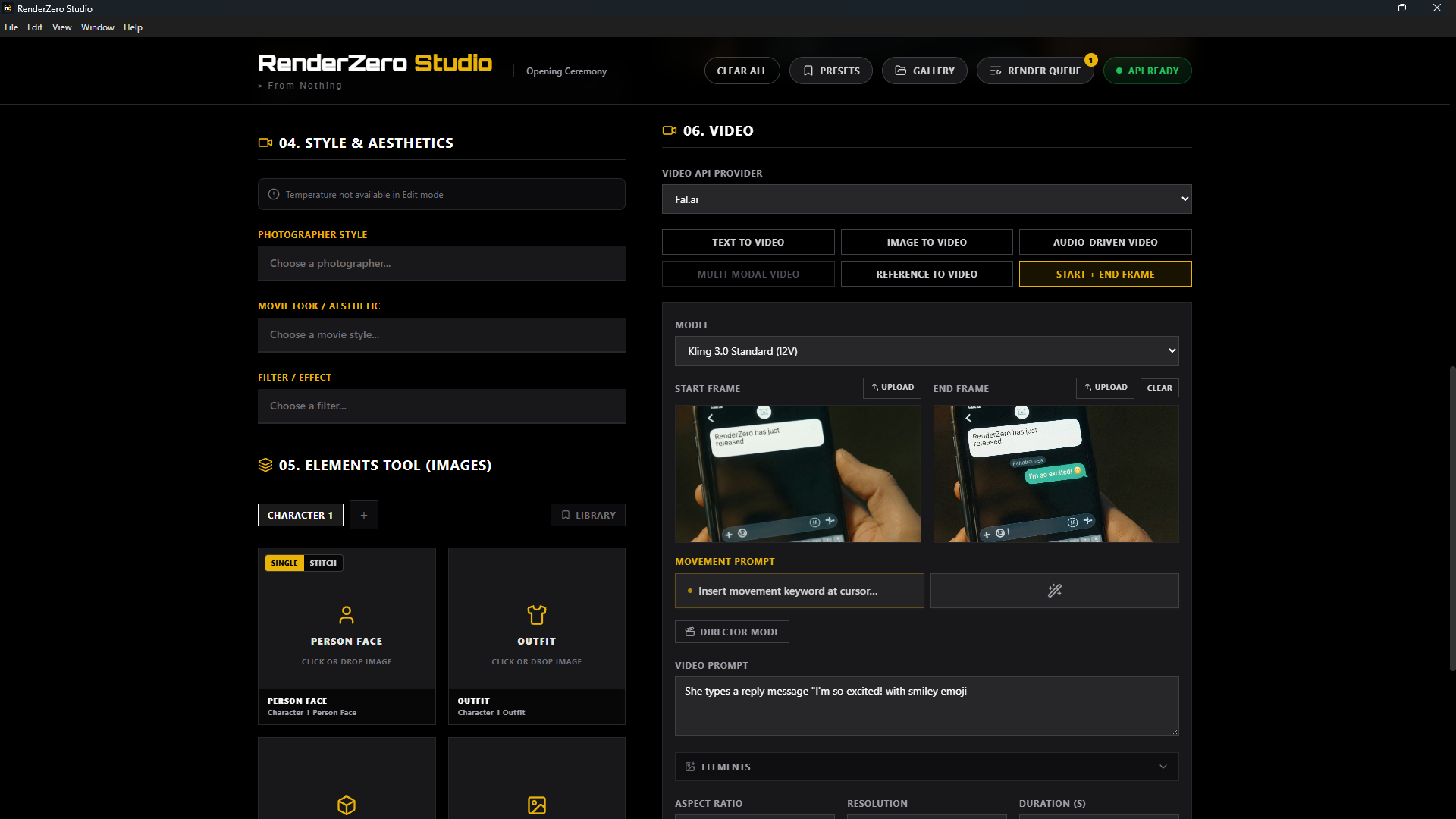This screenshot has height=819, width=1456.
Task: Clear the end frame image
Action: click(1159, 388)
